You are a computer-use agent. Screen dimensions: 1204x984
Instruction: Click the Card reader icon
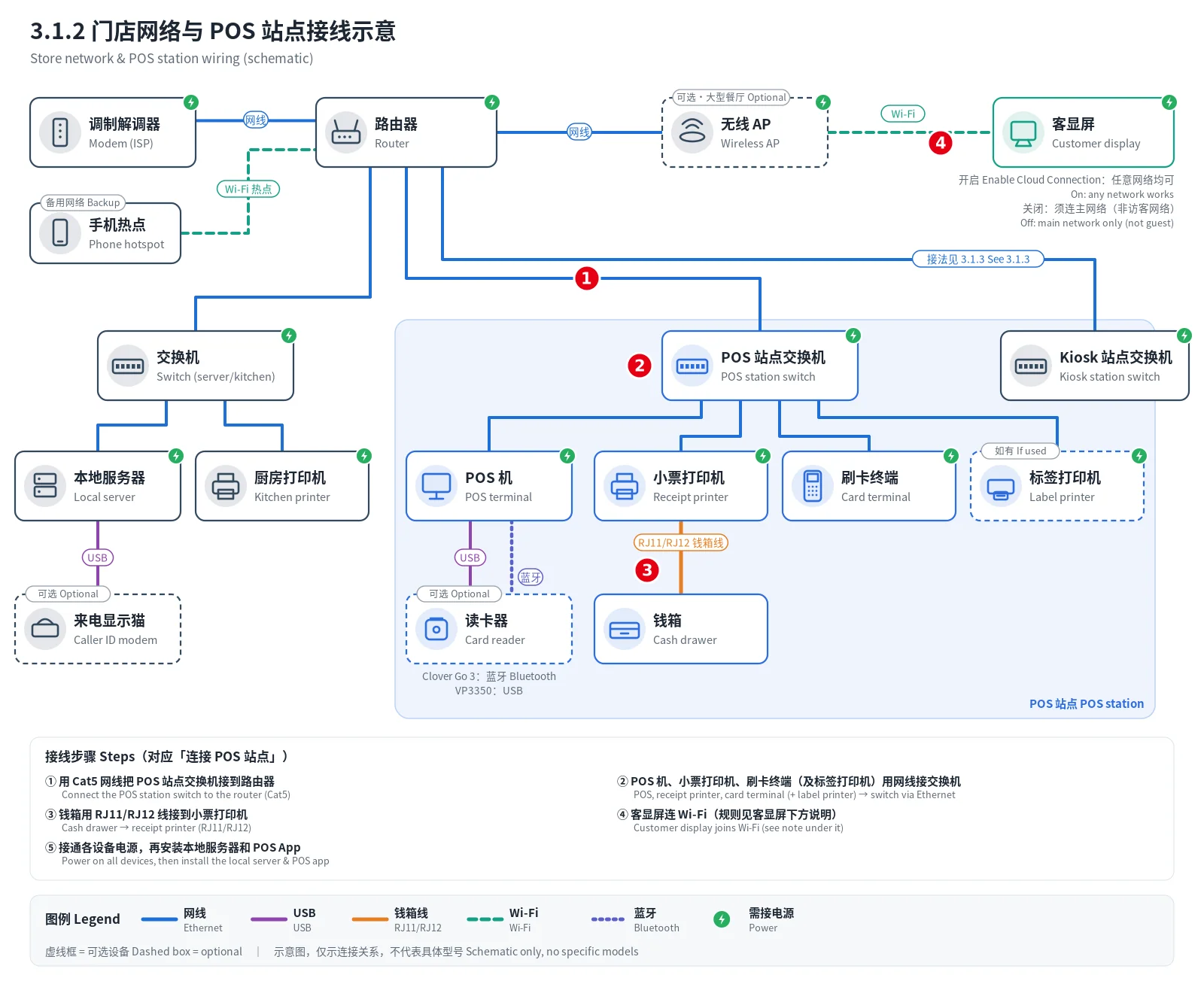(x=436, y=629)
